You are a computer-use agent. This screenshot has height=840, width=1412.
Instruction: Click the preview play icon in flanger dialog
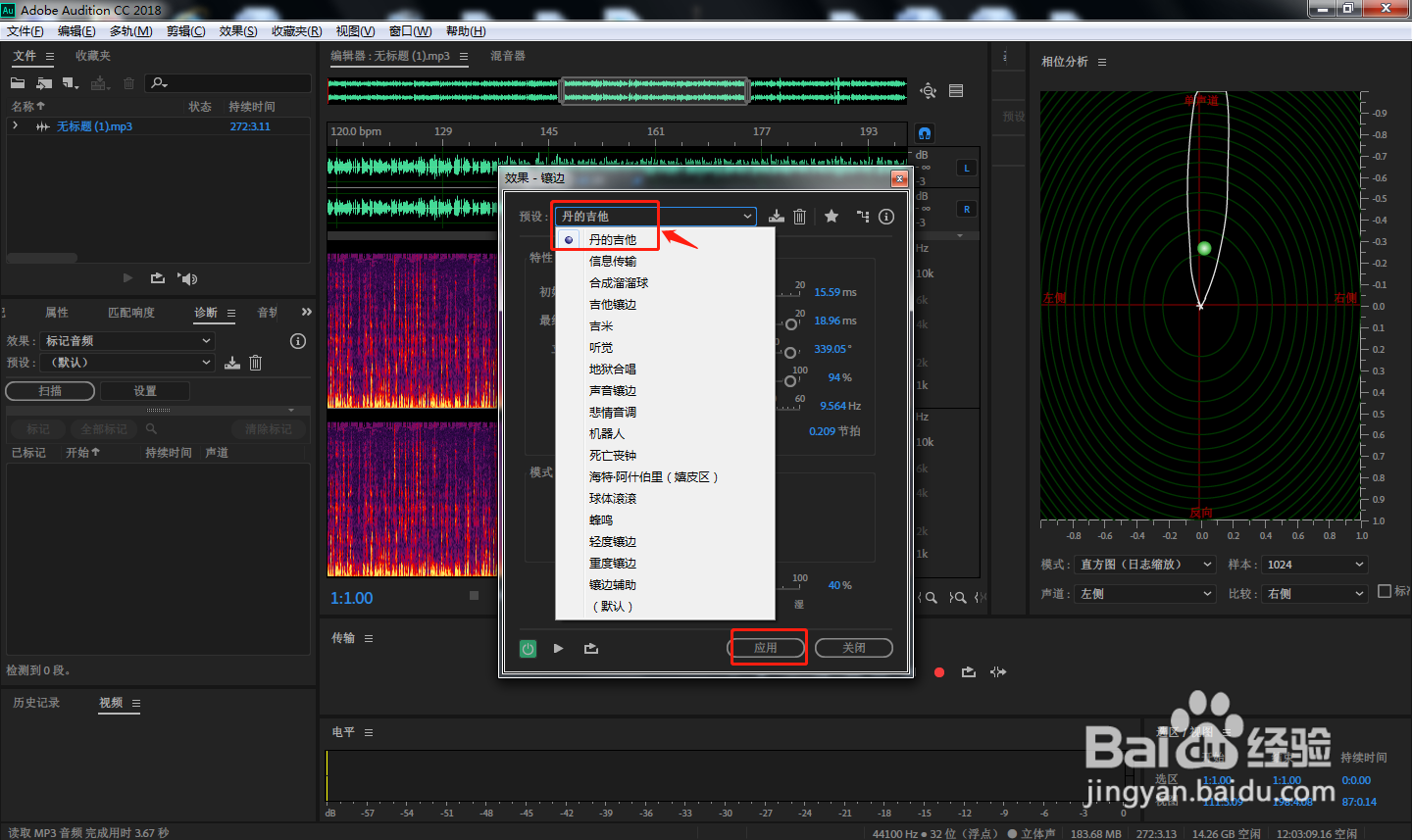(559, 648)
